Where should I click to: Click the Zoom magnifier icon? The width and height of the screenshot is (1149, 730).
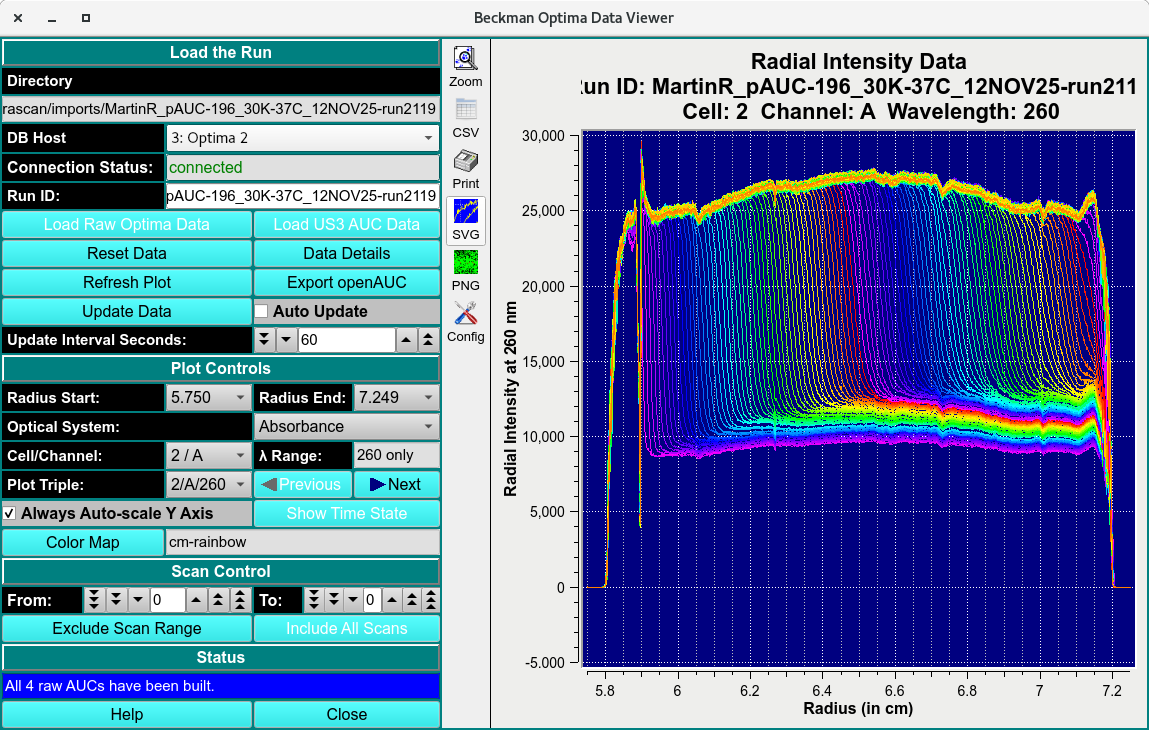pos(465,59)
